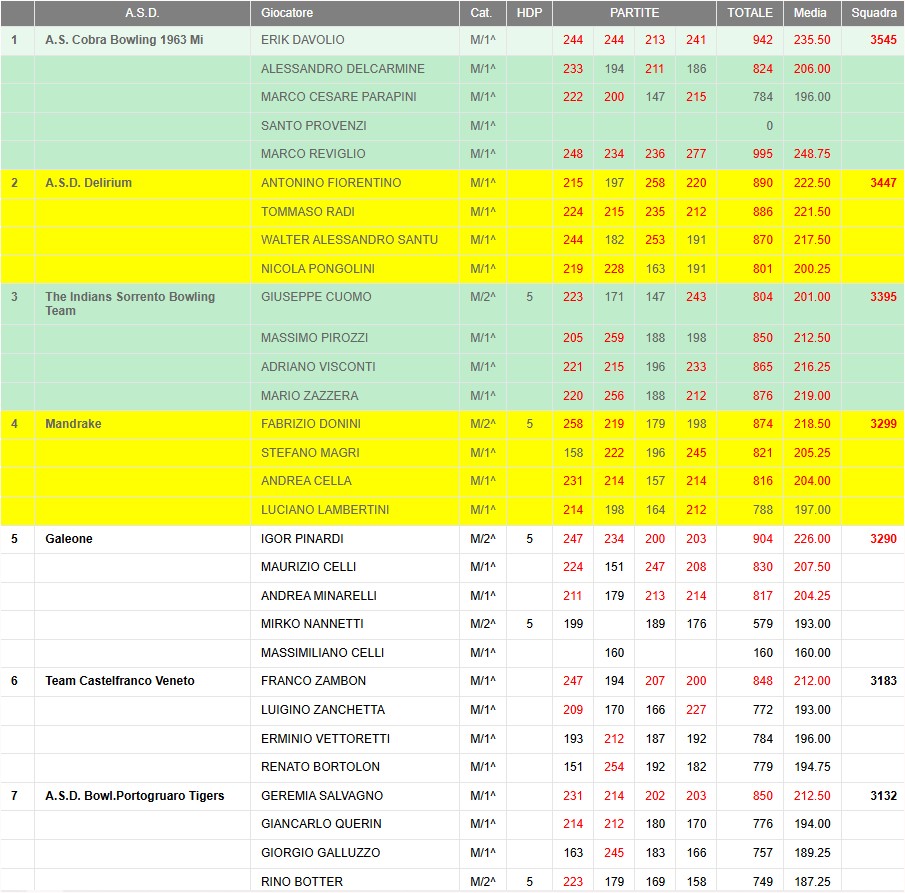Select player LUCIANO LAMBERTINI

tap(325, 510)
